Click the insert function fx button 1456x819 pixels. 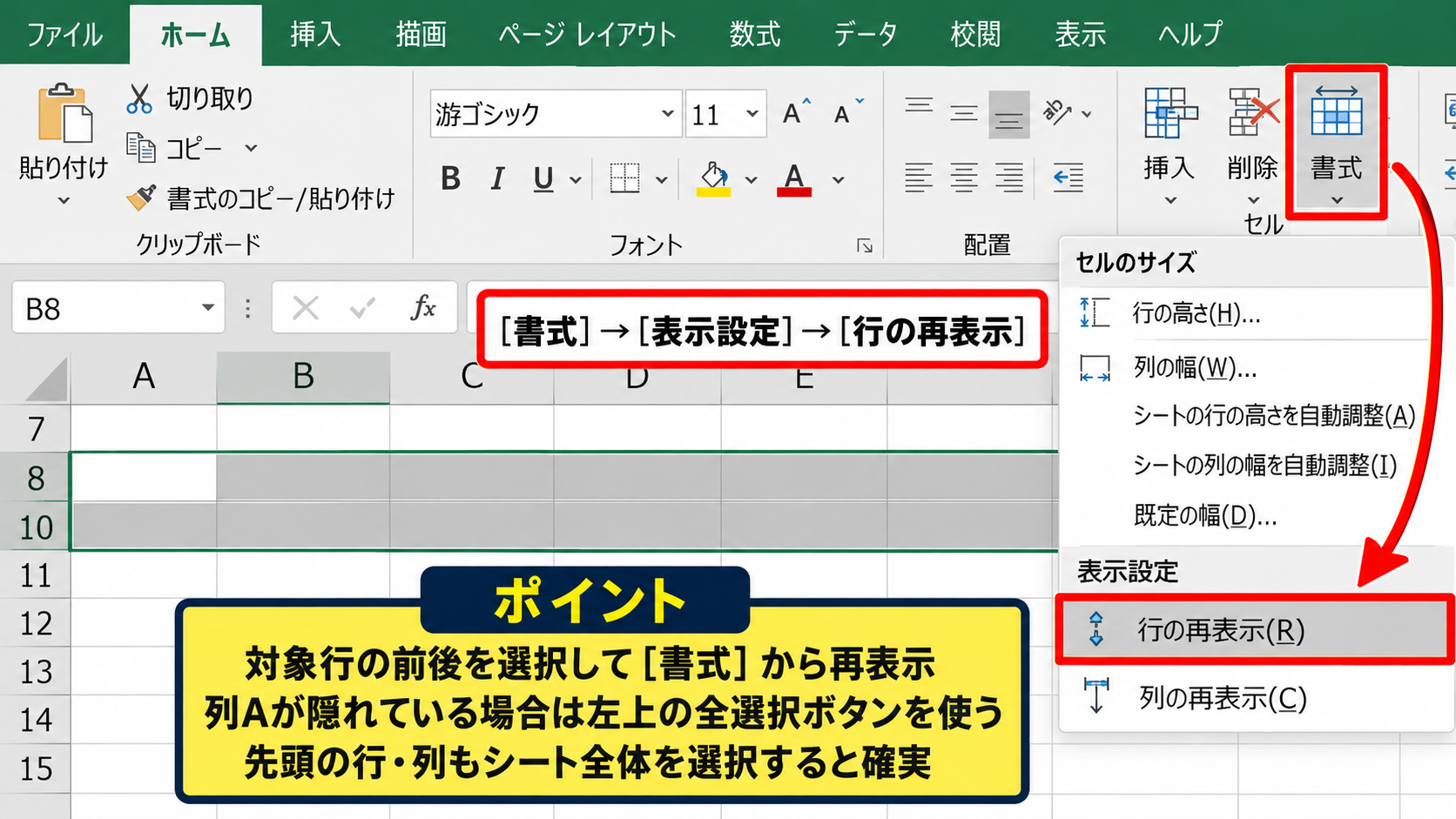coord(423,307)
